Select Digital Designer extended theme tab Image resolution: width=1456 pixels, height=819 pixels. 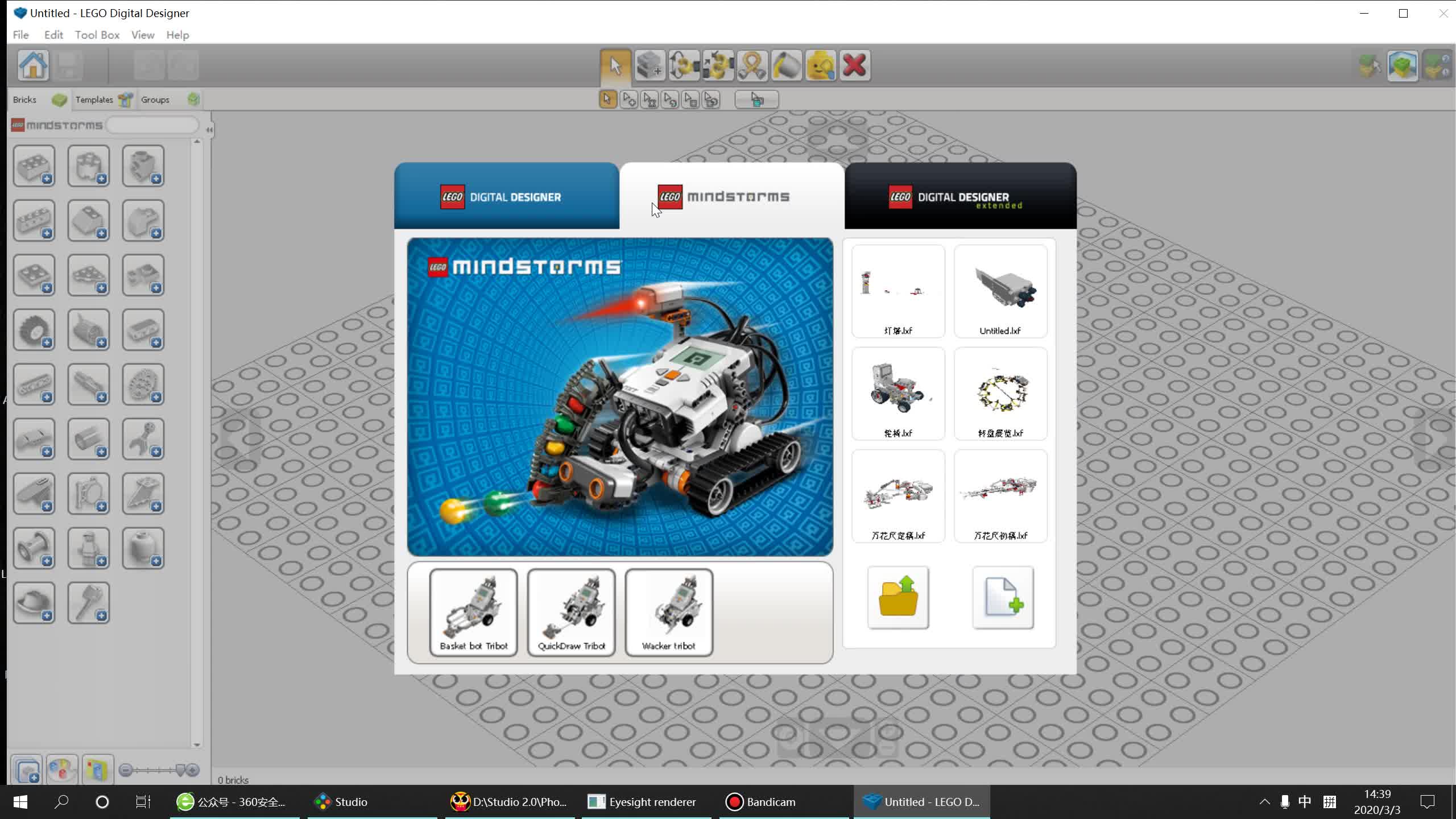pos(960,196)
